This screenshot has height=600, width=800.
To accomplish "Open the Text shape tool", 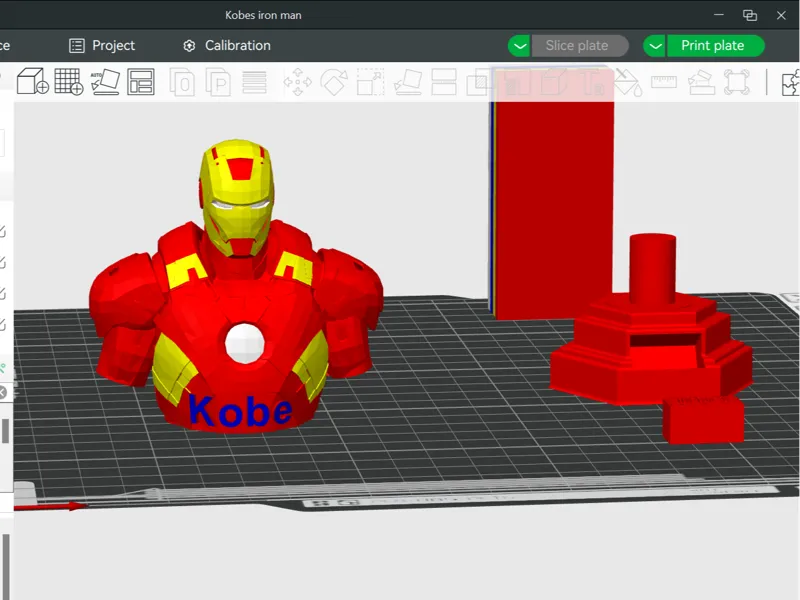I will pyautogui.click(x=592, y=82).
